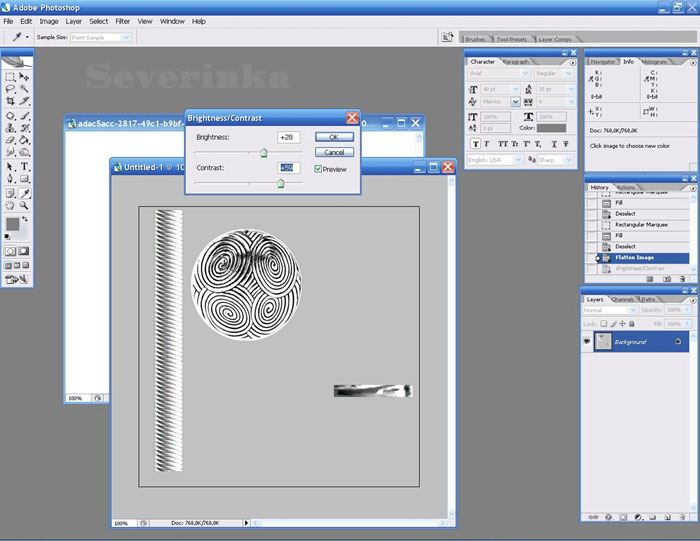The height and width of the screenshot is (541, 700).
Task: Select the Flatten Image history state
Action: pyautogui.click(x=635, y=257)
